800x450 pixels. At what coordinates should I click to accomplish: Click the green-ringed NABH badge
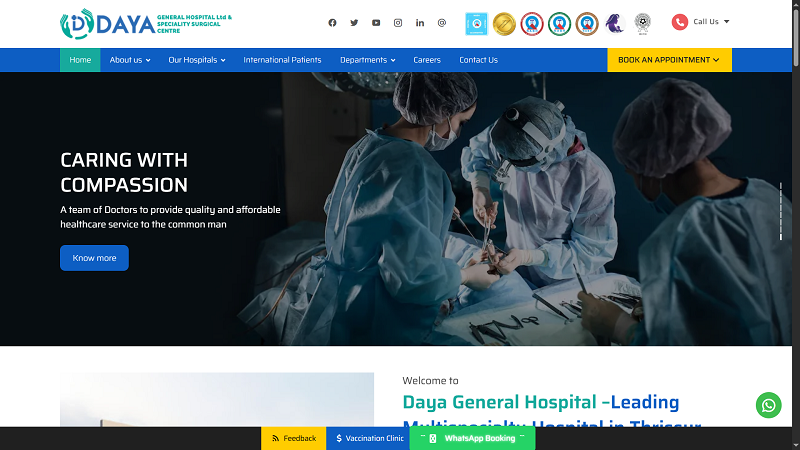tap(559, 24)
